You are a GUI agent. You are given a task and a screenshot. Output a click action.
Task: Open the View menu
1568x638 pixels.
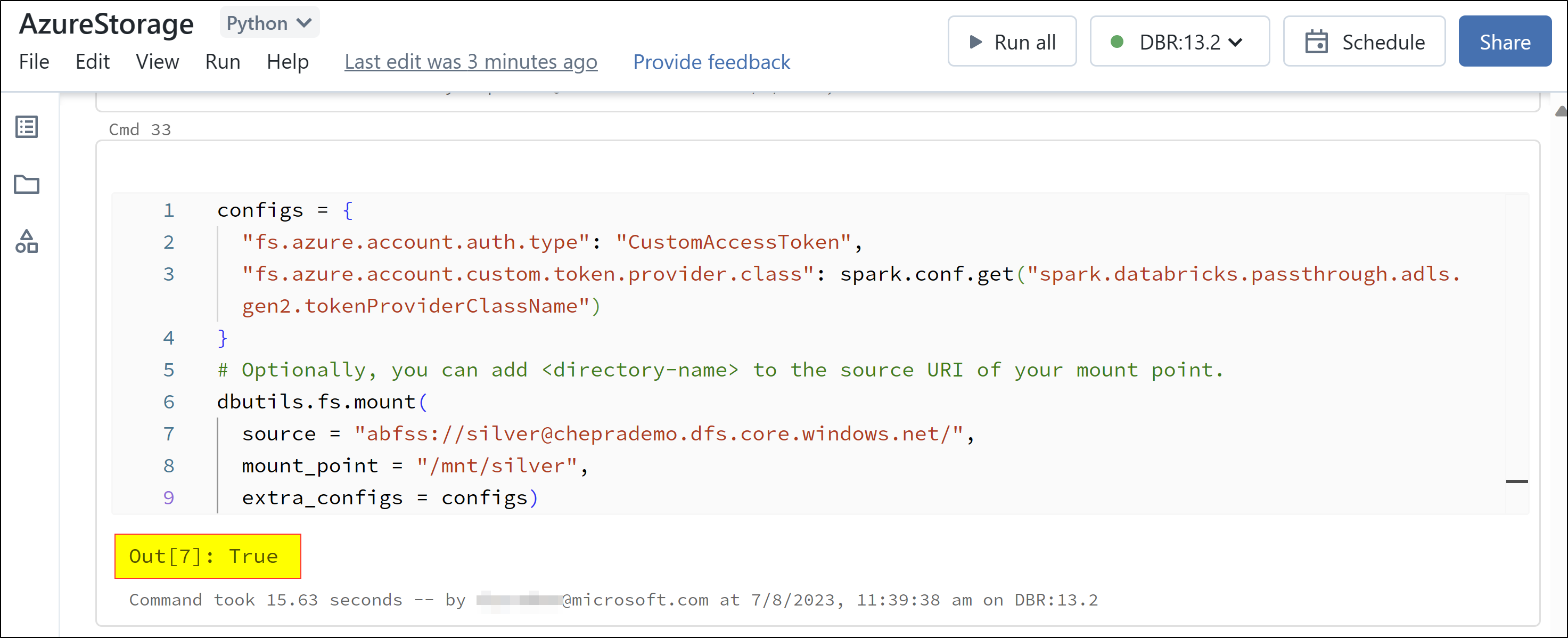[x=157, y=61]
